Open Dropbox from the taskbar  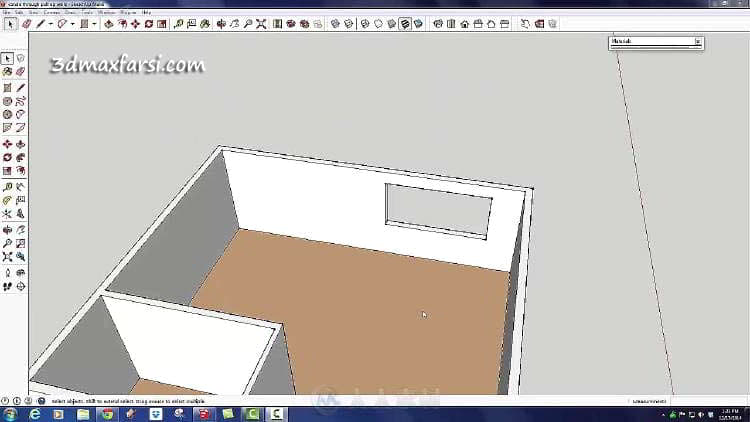click(156, 414)
